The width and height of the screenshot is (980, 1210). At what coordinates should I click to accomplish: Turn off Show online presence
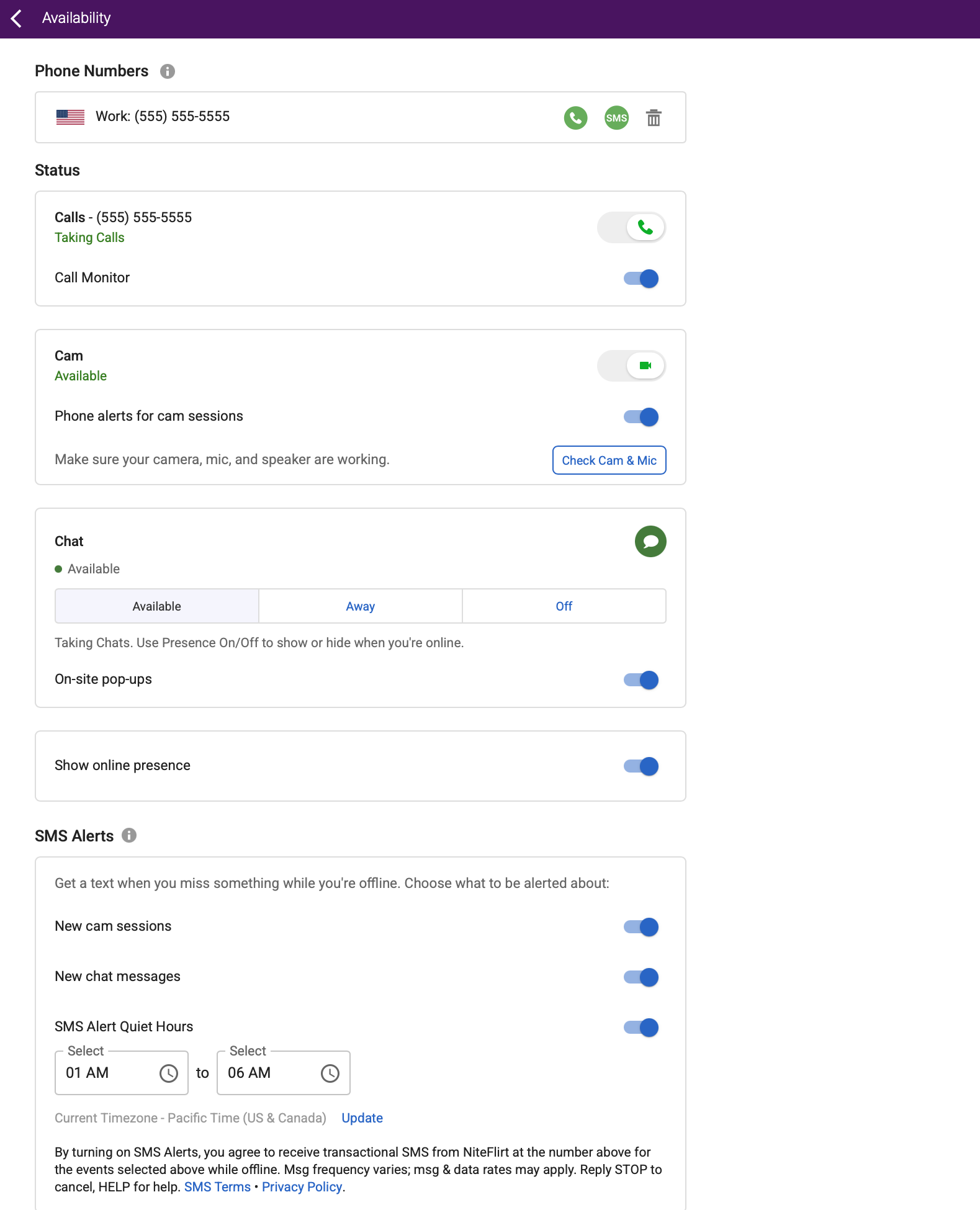click(x=641, y=766)
